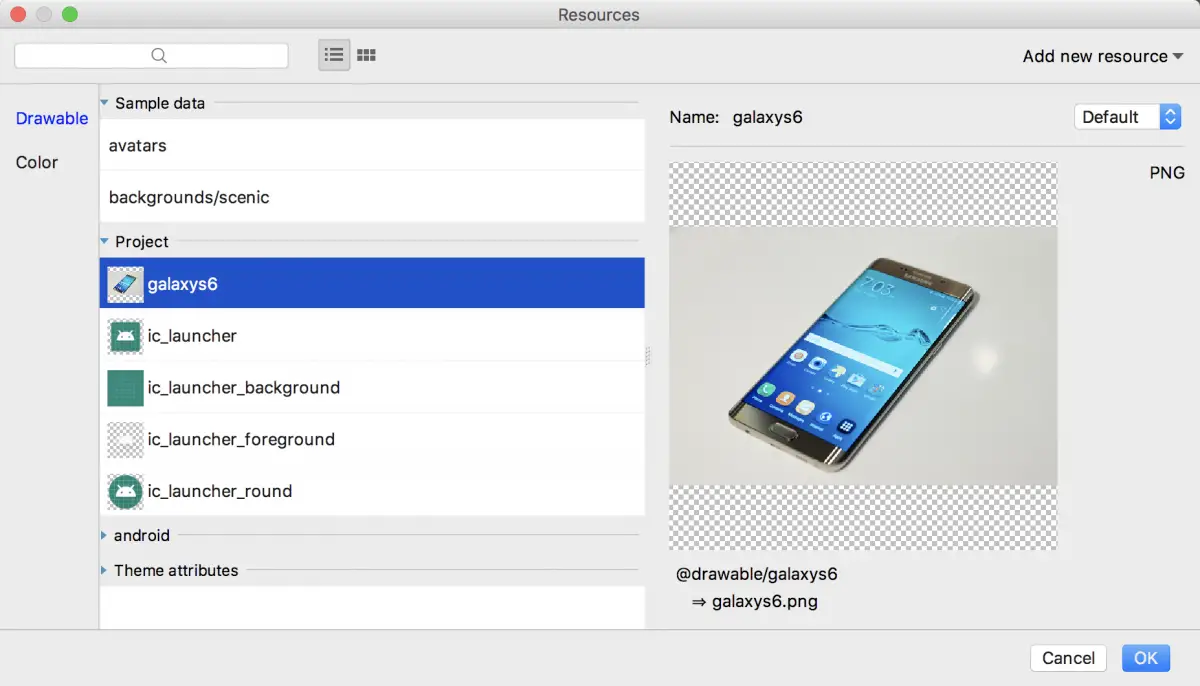Collapse the Sample data section
The image size is (1200, 686).
click(105, 103)
